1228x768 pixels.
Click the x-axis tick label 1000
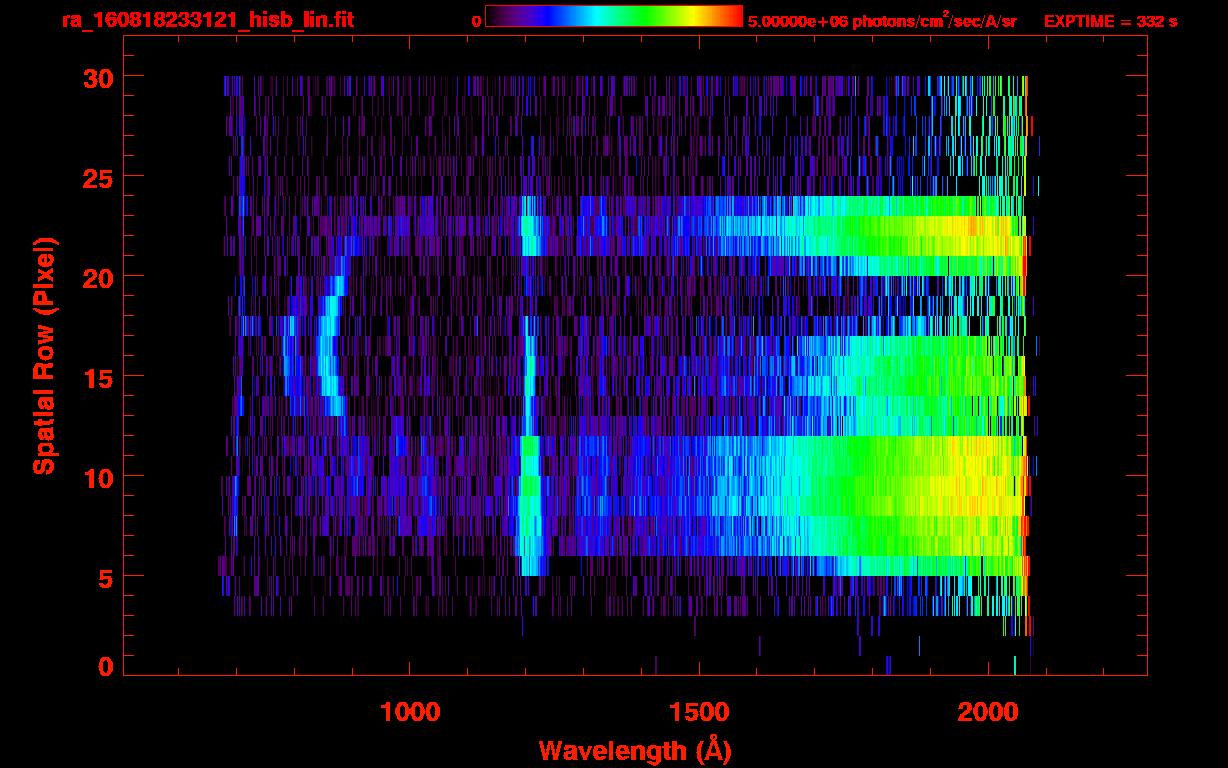tap(410, 712)
